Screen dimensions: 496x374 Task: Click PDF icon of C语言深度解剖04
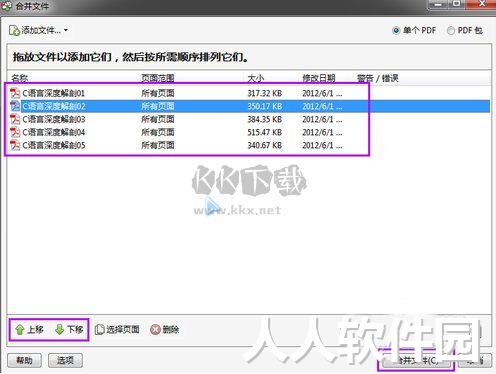pos(15,132)
